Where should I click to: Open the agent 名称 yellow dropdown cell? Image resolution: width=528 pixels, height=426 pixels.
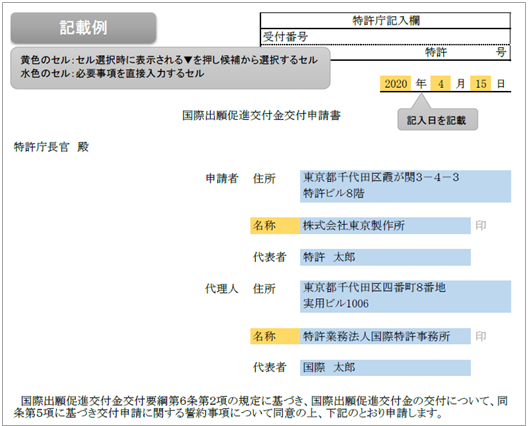click(x=275, y=336)
